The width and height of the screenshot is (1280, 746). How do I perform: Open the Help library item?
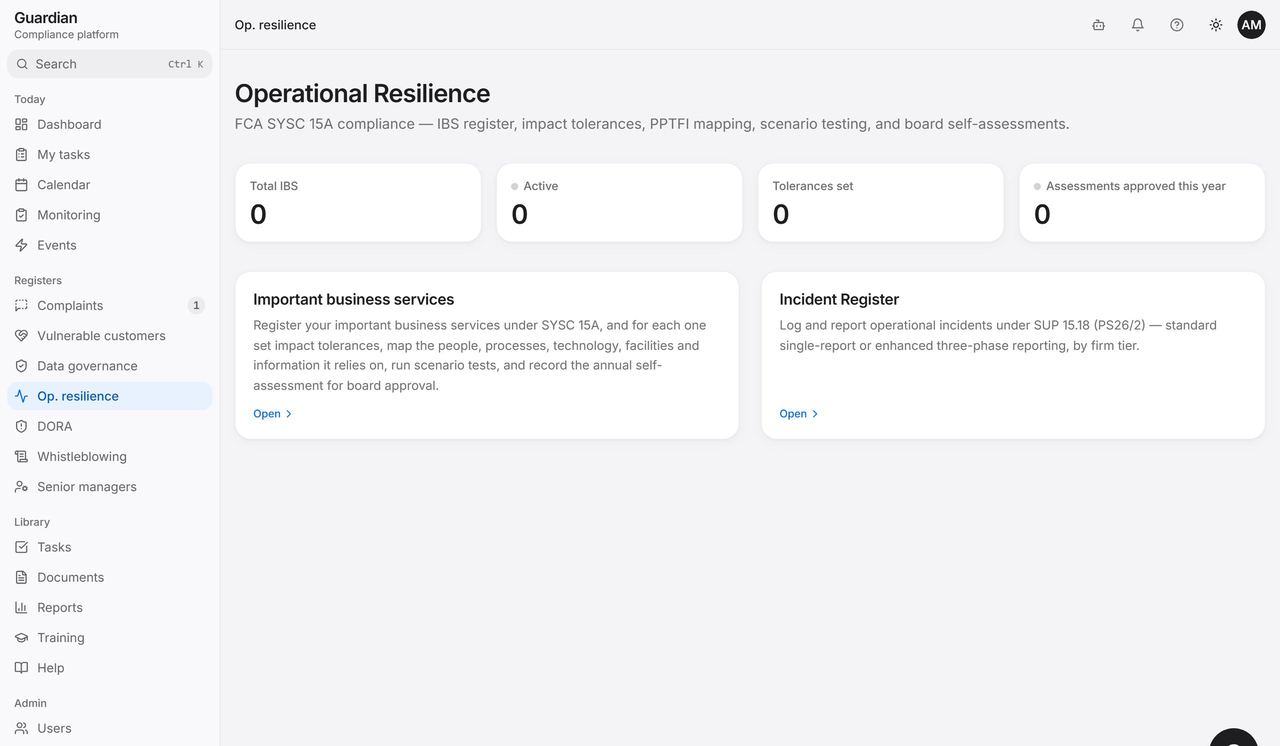[110, 668]
